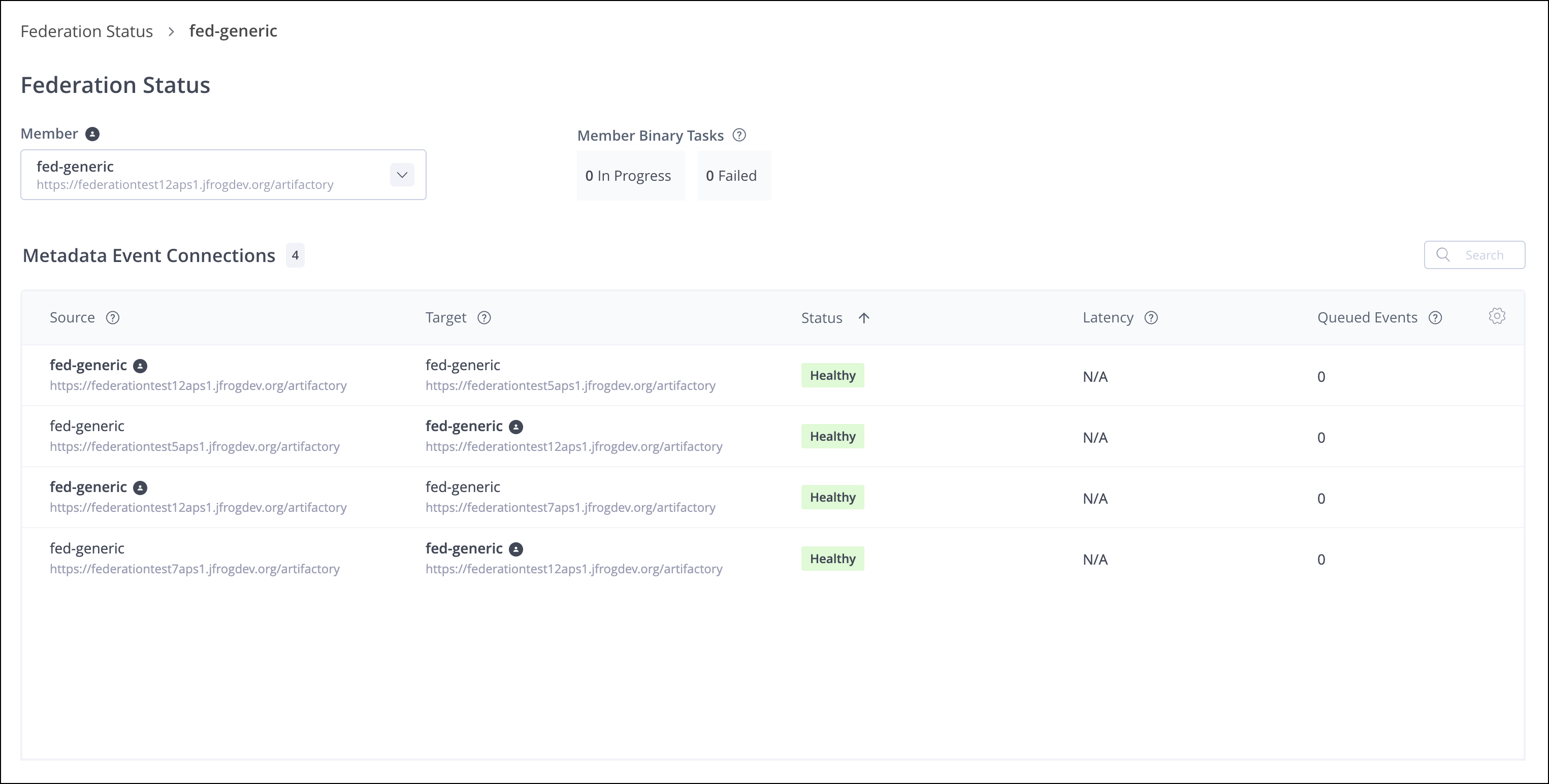Click the badge on last-row fed-generic target
The image size is (1549, 784).
(x=516, y=549)
